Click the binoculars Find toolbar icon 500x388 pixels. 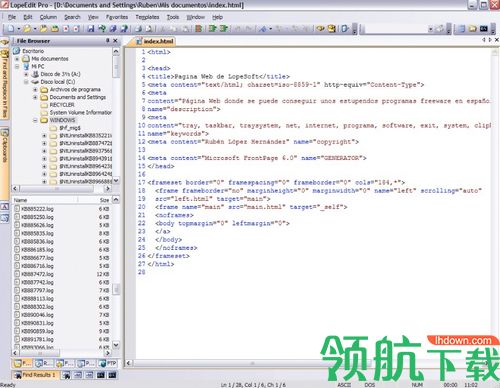320,29
